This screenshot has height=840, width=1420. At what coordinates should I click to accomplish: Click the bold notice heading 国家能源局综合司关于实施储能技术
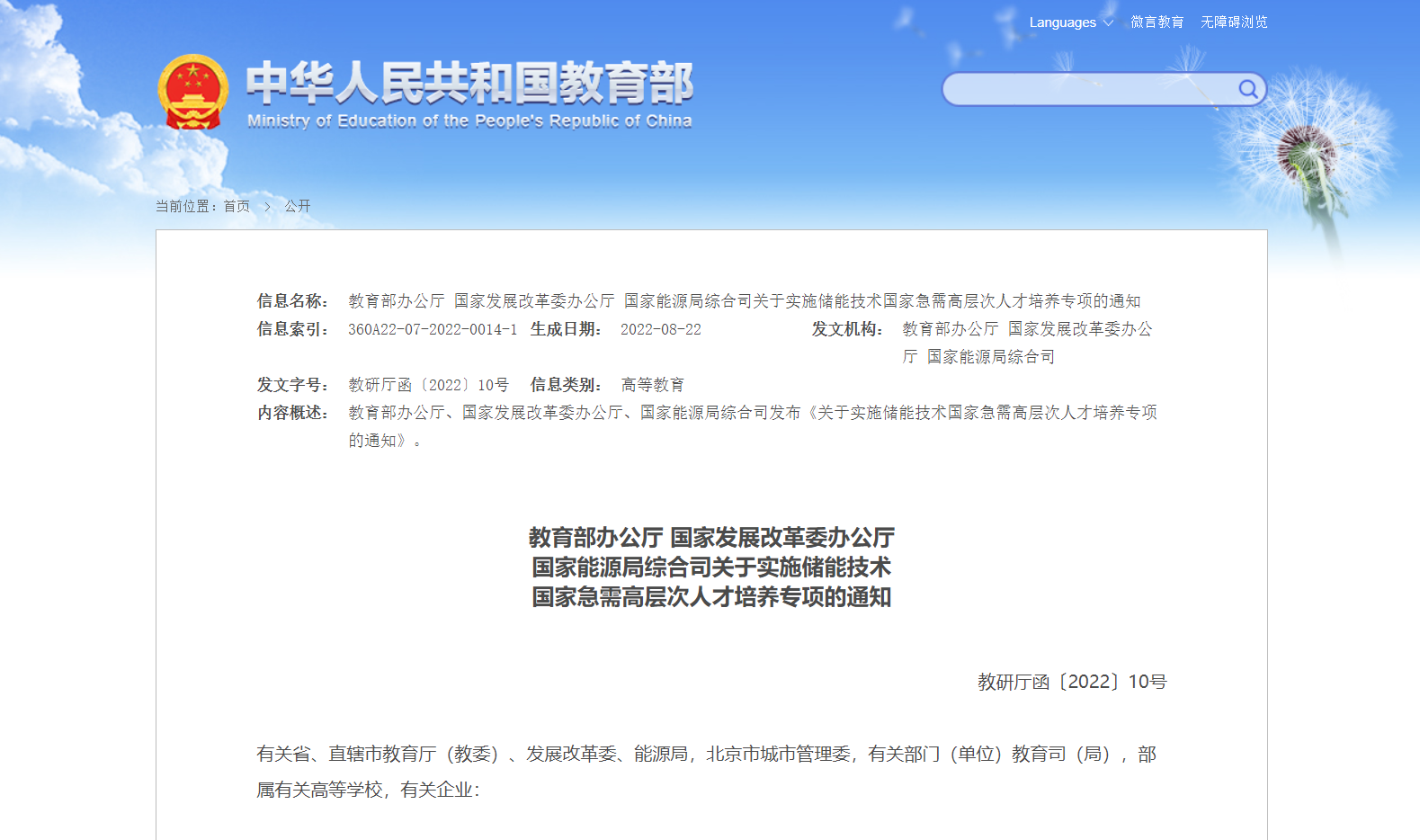(x=711, y=567)
